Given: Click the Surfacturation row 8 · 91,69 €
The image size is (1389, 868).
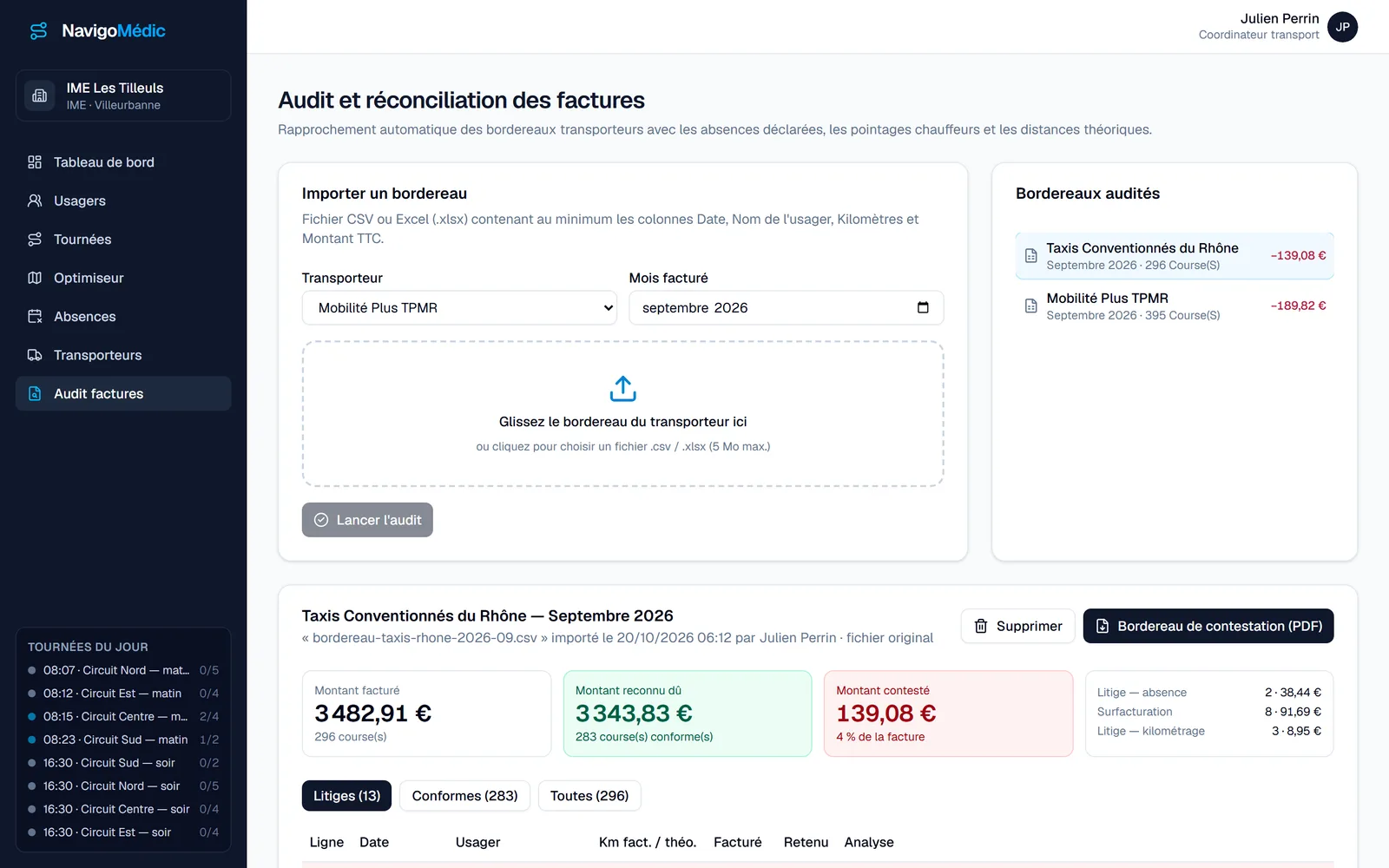Looking at the screenshot, I should [1209, 712].
